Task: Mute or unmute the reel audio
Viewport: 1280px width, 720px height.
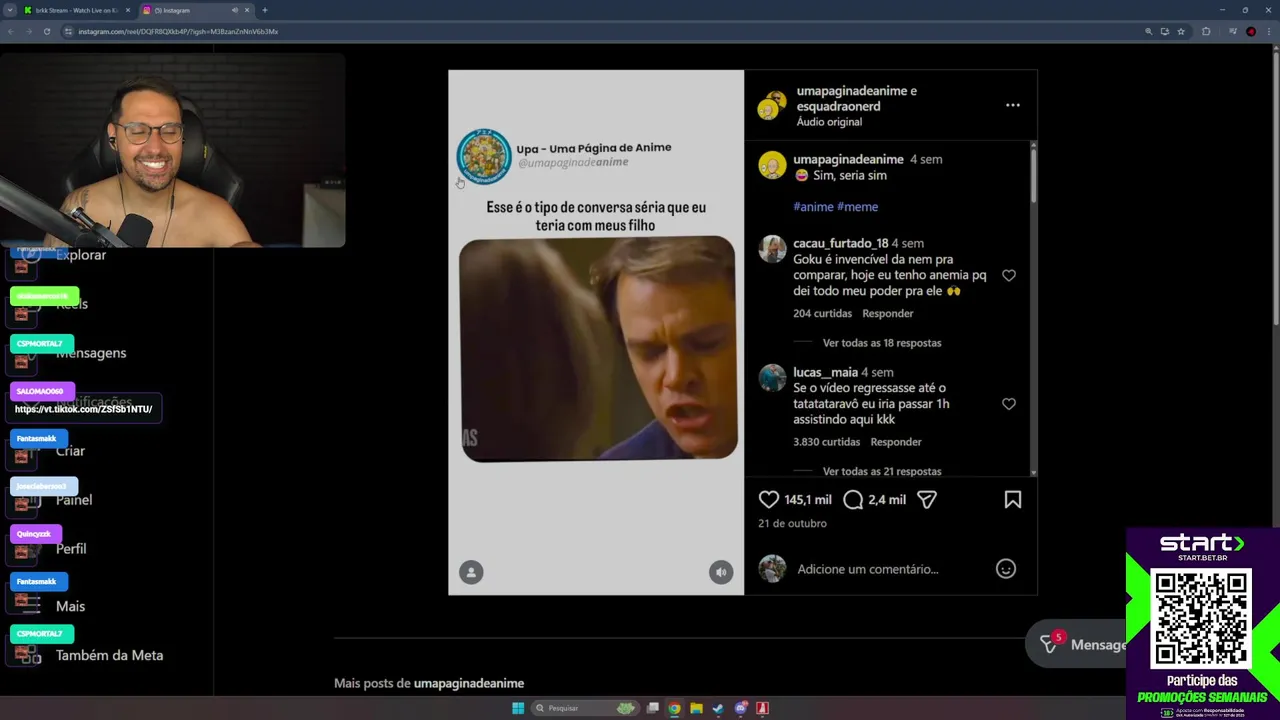Action: [x=721, y=572]
